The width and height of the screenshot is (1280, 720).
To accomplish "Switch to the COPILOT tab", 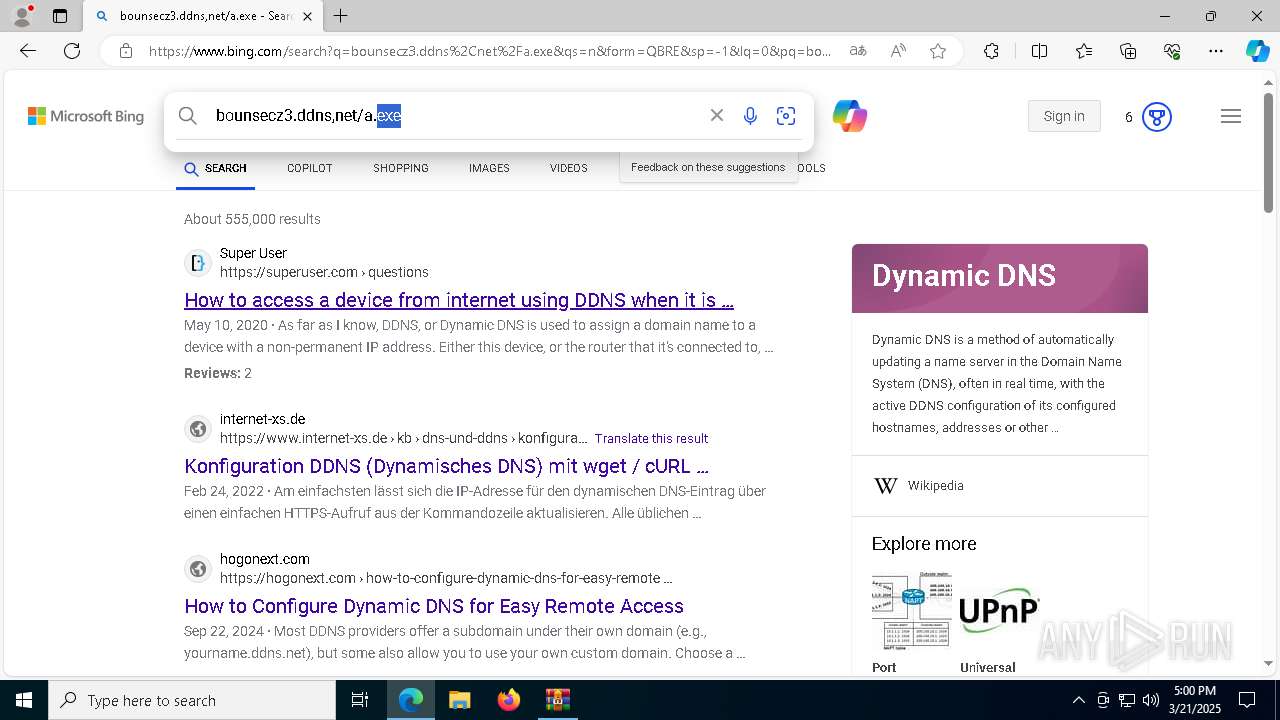I will [310, 168].
